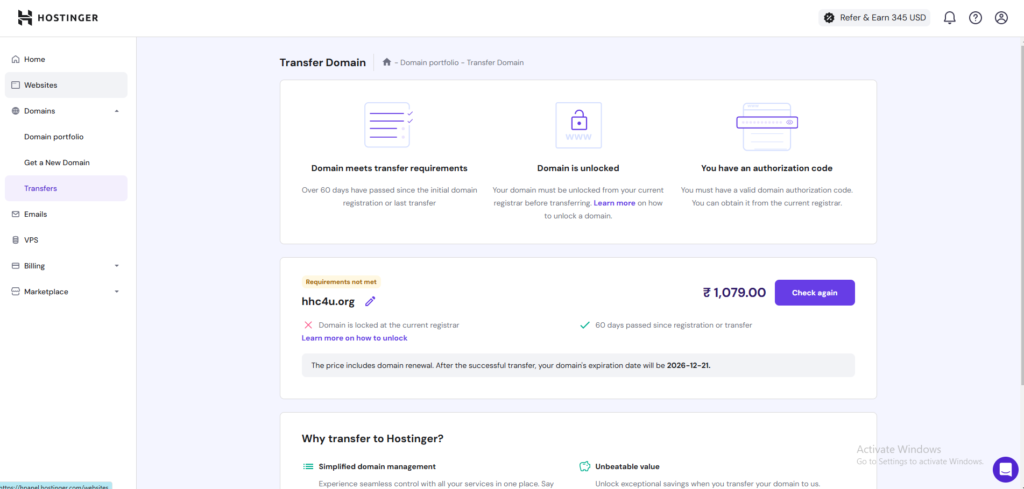Click the authorization code illustration
Viewport: 1024px width, 489px height.
(x=767, y=126)
